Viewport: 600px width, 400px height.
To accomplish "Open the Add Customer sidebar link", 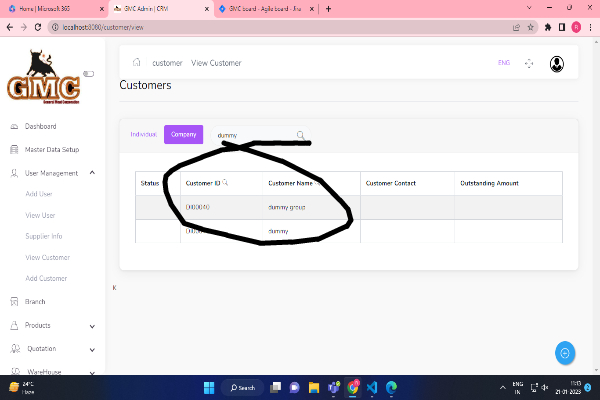I will click(46, 277).
